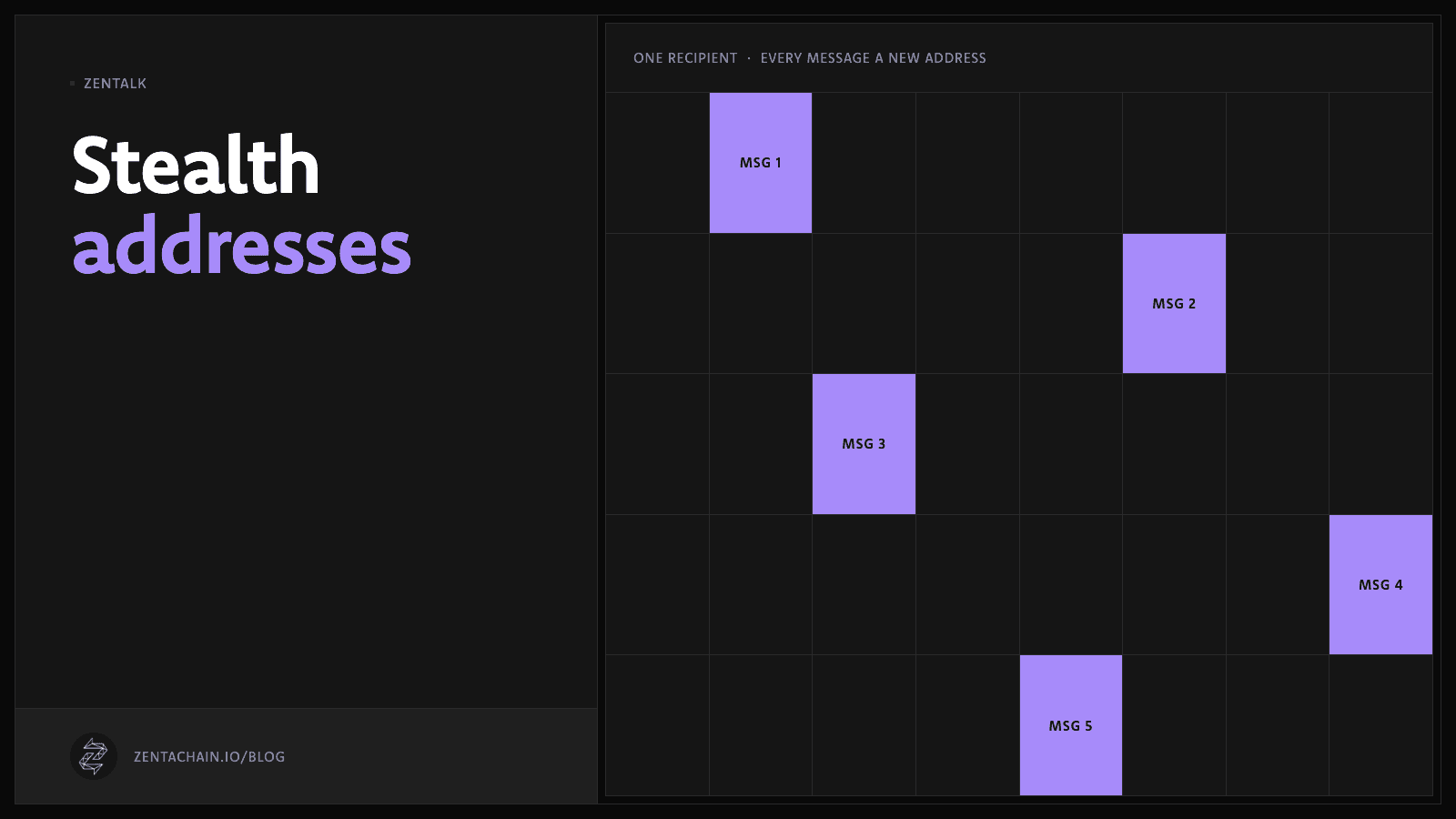Screen dimensions: 1456x819
Task: Select the MSG 1 purple tile
Action: (761, 163)
